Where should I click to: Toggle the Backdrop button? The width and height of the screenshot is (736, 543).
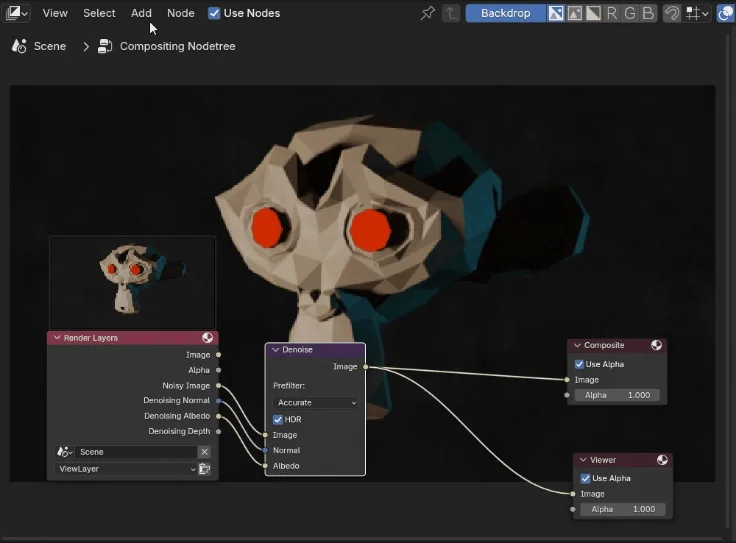pyautogui.click(x=505, y=13)
